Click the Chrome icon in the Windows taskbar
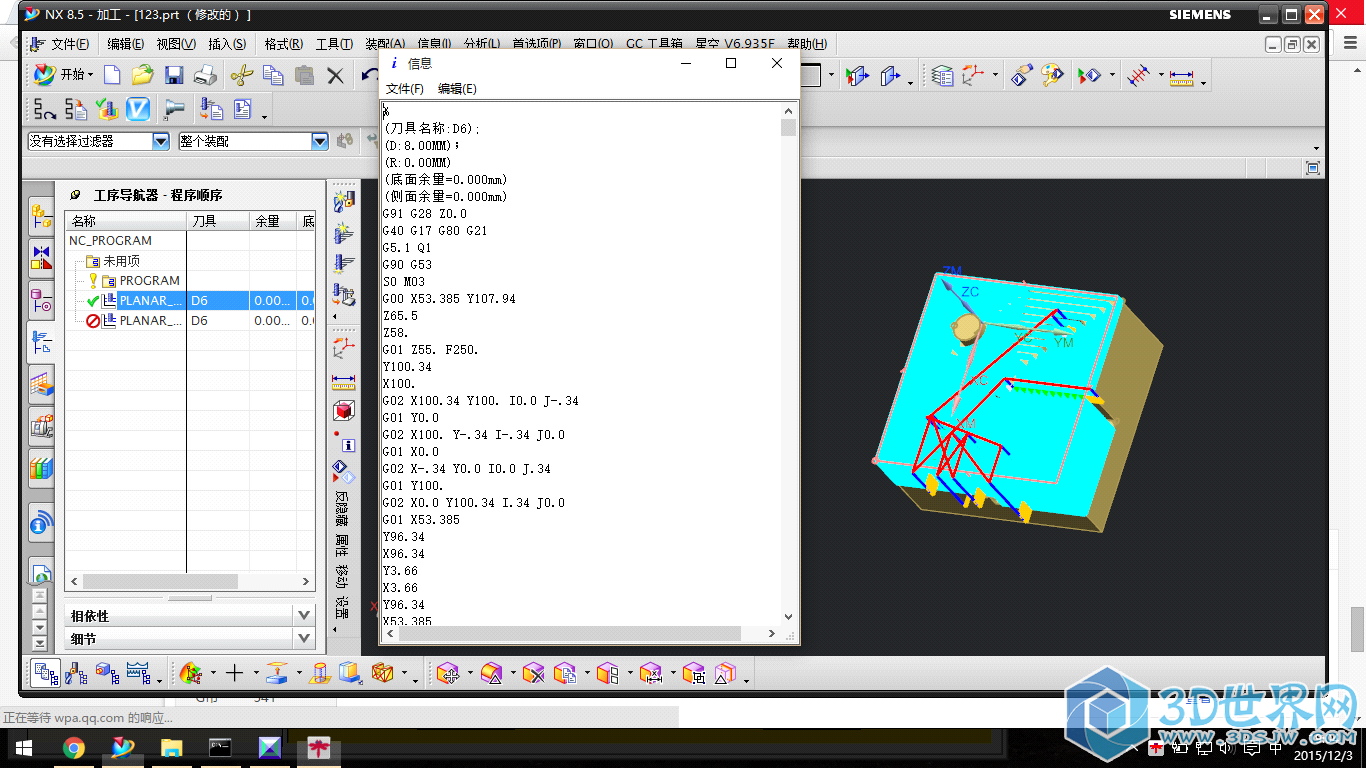The image size is (1366, 768). [x=73, y=747]
